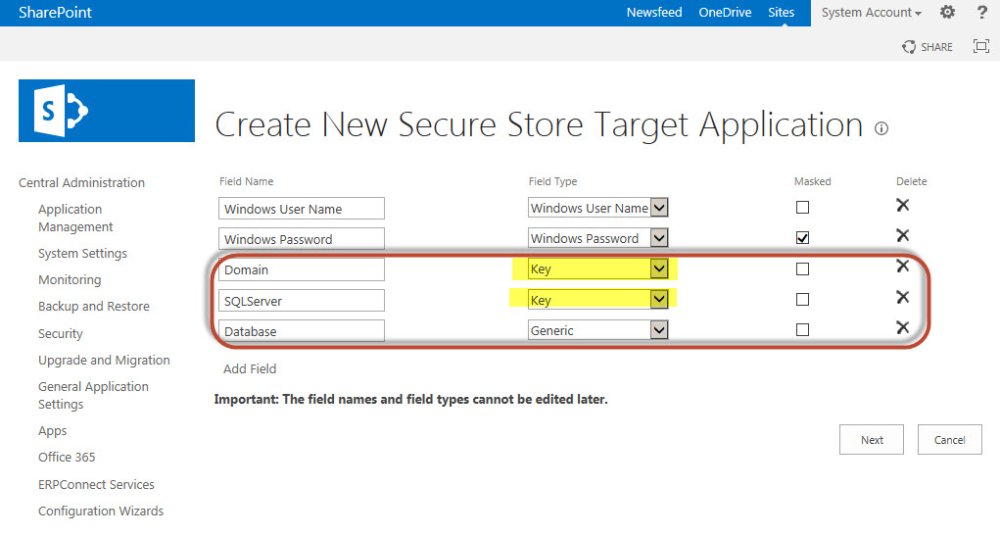The height and width of the screenshot is (536, 1000).
Task: Click the SharePoint site logo
Action: tap(107, 110)
